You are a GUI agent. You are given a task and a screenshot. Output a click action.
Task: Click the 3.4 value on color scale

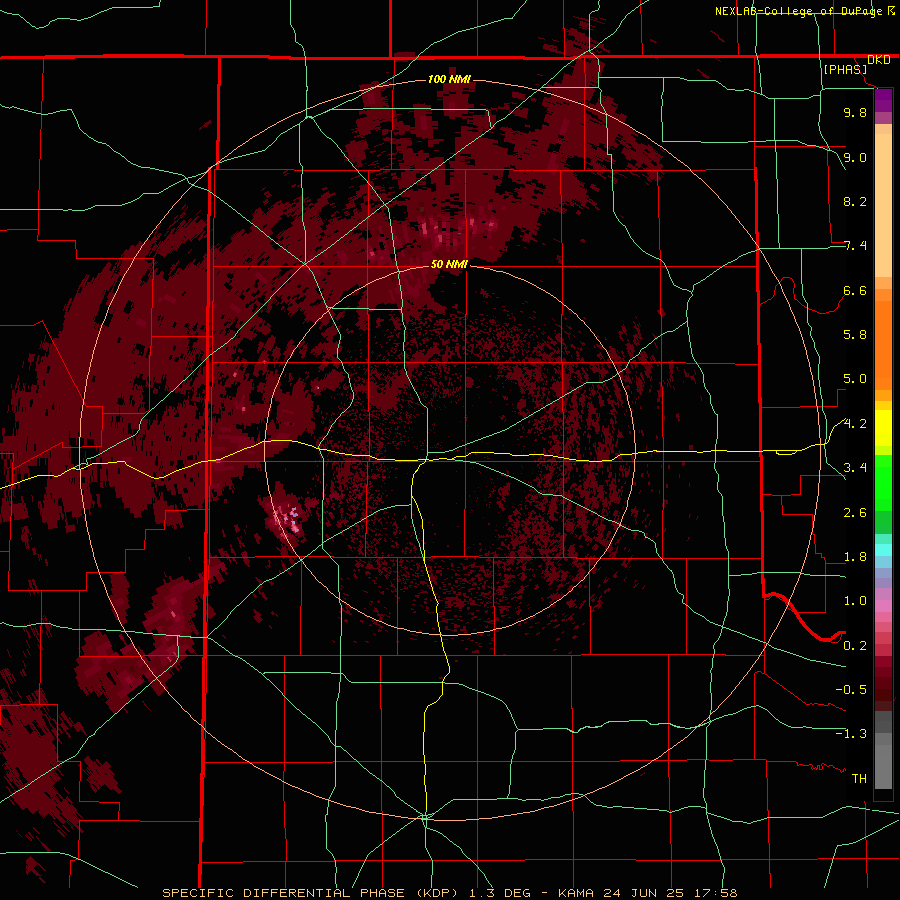855,468
